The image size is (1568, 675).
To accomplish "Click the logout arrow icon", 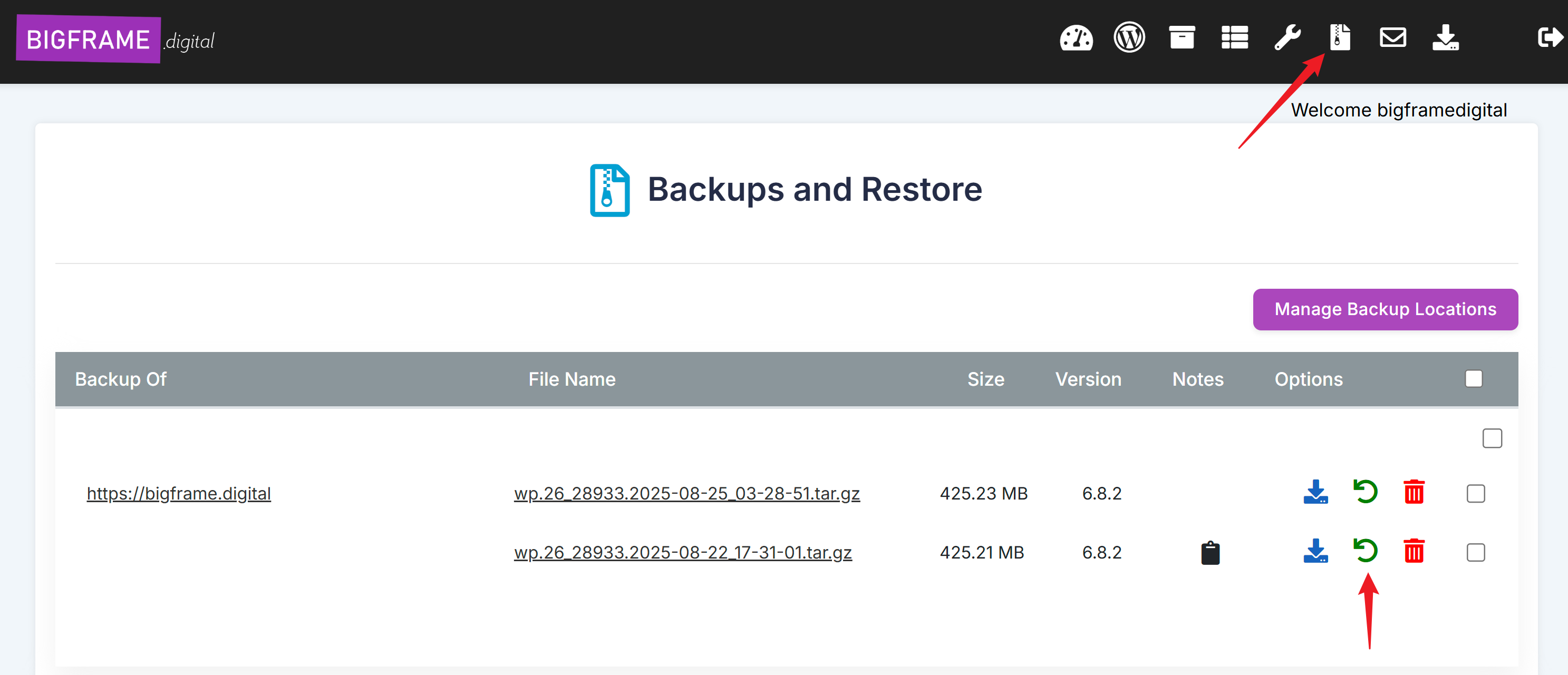I will point(1551,38).
